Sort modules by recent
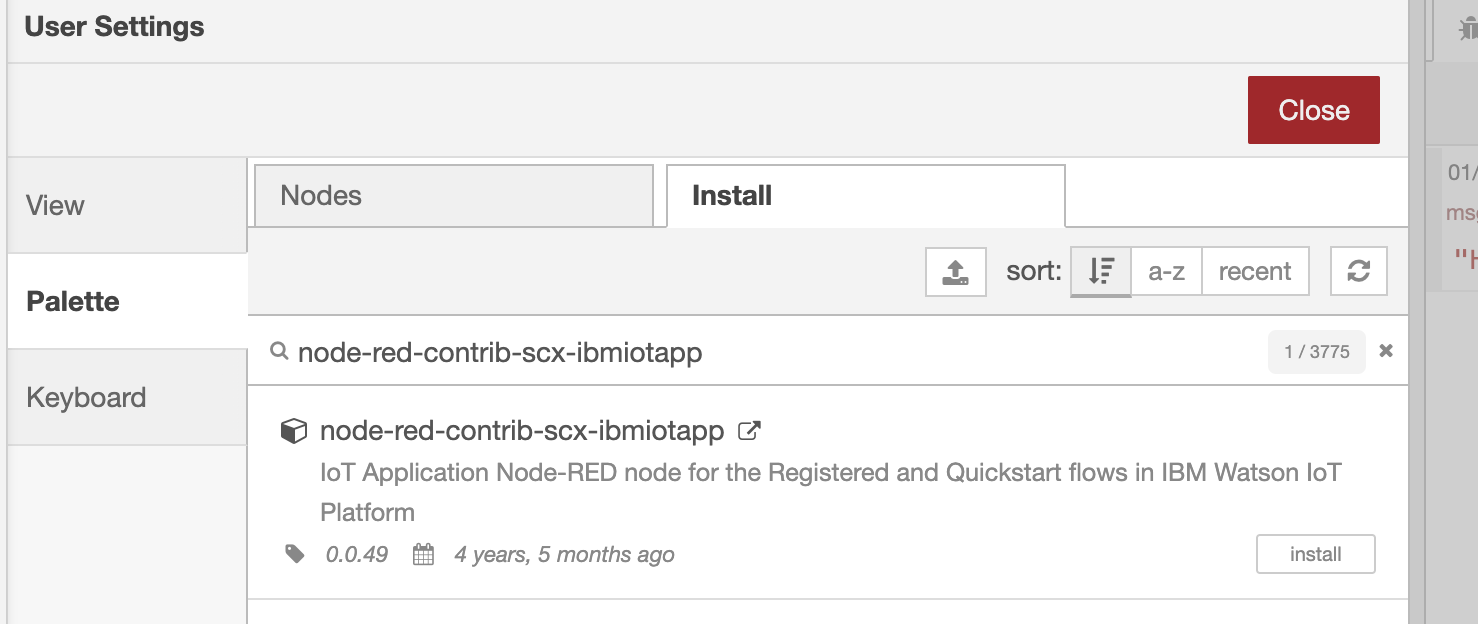Viewport: 1478px width, 624px height. [1256, 271]
